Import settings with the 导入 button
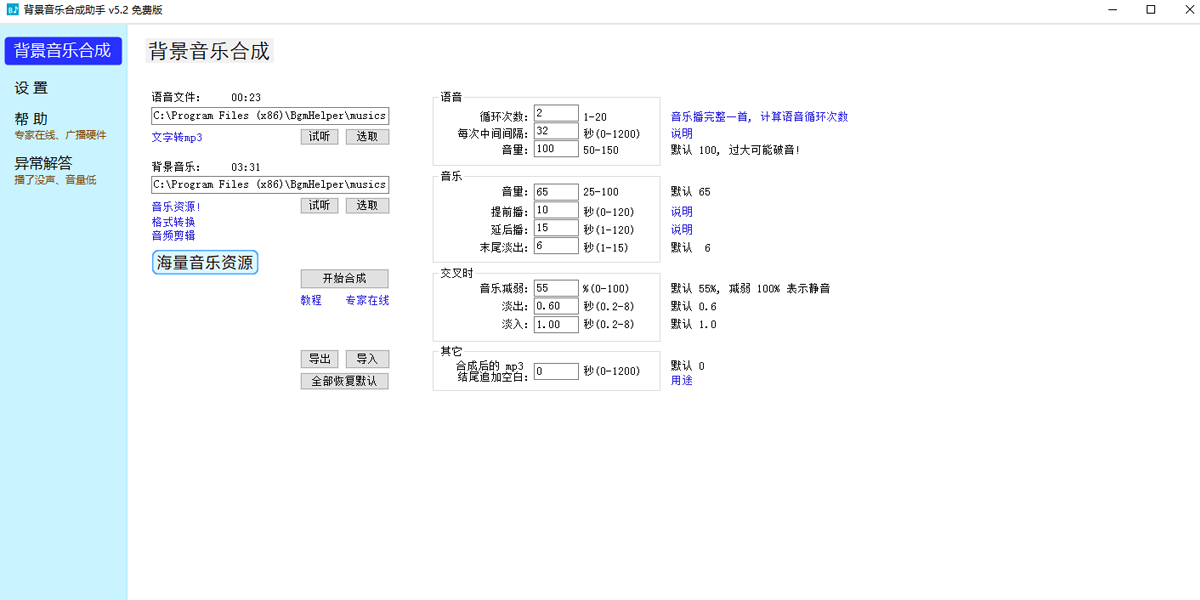Screen dimensions: 1200x600 click(366, 358)
